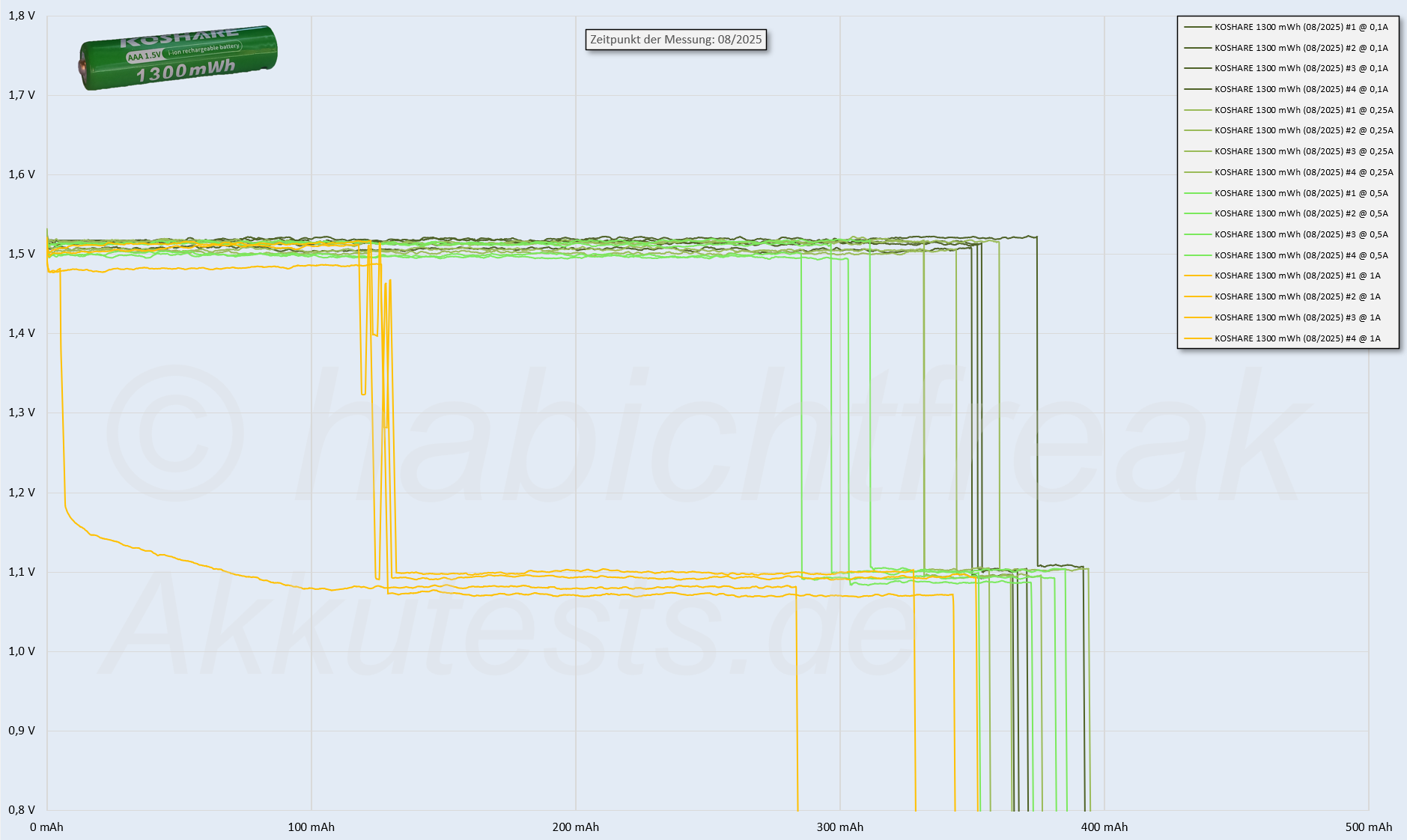Image resolution: width=1407 pixels, height=840 pixels.
Task: Click legend entry '#2 @ 0,1A'
Action: pos(1288,48)
